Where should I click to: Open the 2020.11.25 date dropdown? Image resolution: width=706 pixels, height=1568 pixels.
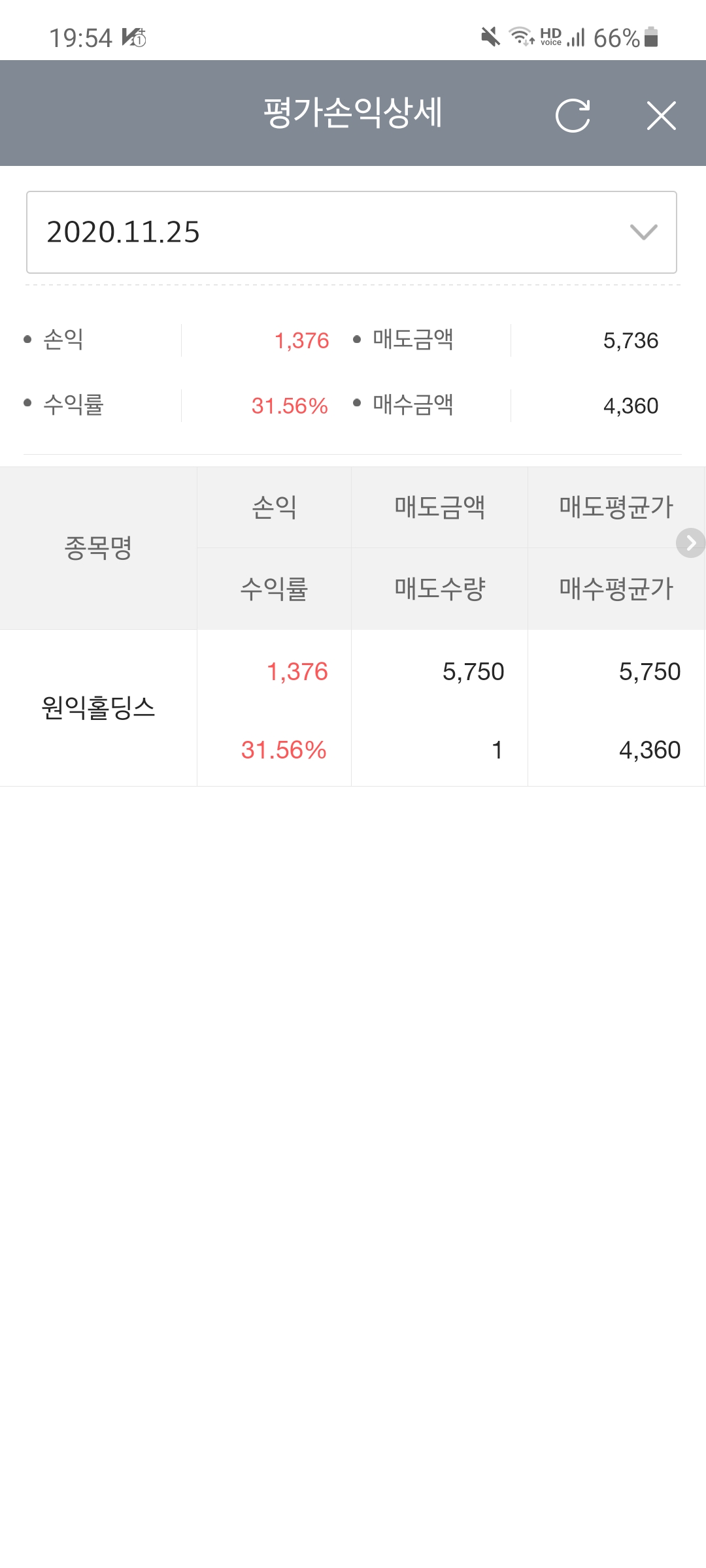pyautogui.click(x=351, y=232)
